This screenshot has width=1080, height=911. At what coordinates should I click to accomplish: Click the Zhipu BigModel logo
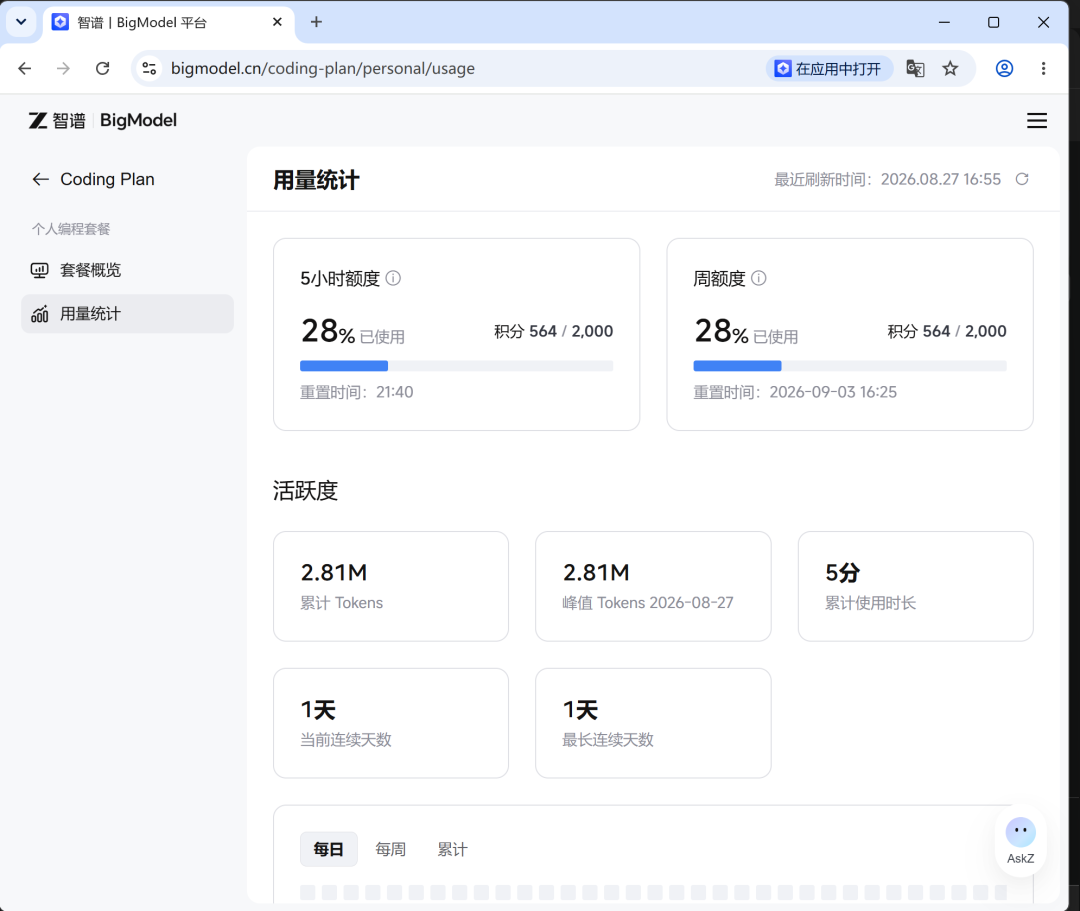(x=103, y=121)
